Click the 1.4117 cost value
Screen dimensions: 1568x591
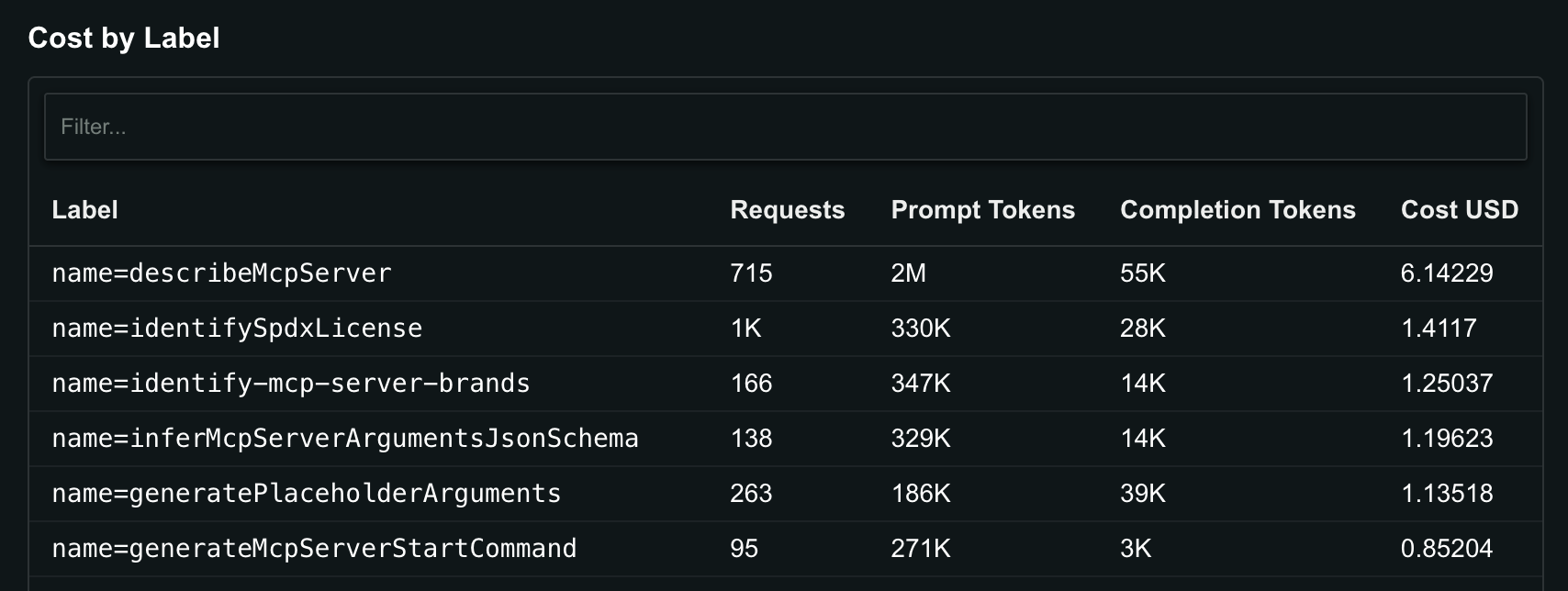pyautogui.click(x=1438, y=329)
